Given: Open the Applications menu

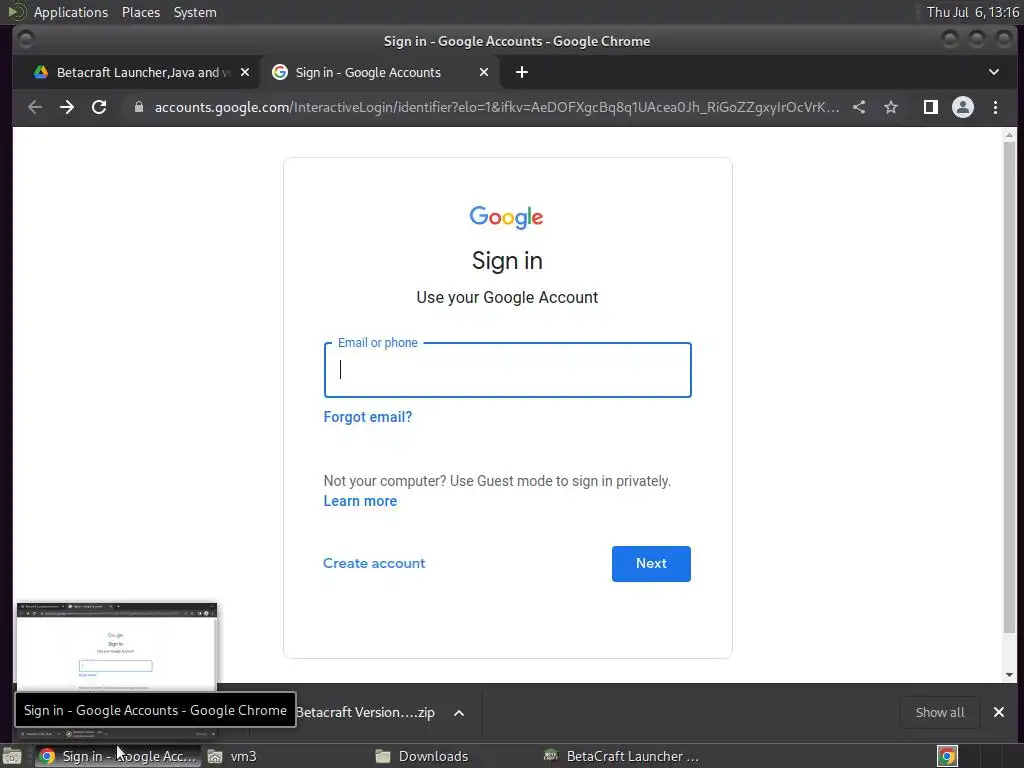Looking at the screenshot, I should pos(71,12).
